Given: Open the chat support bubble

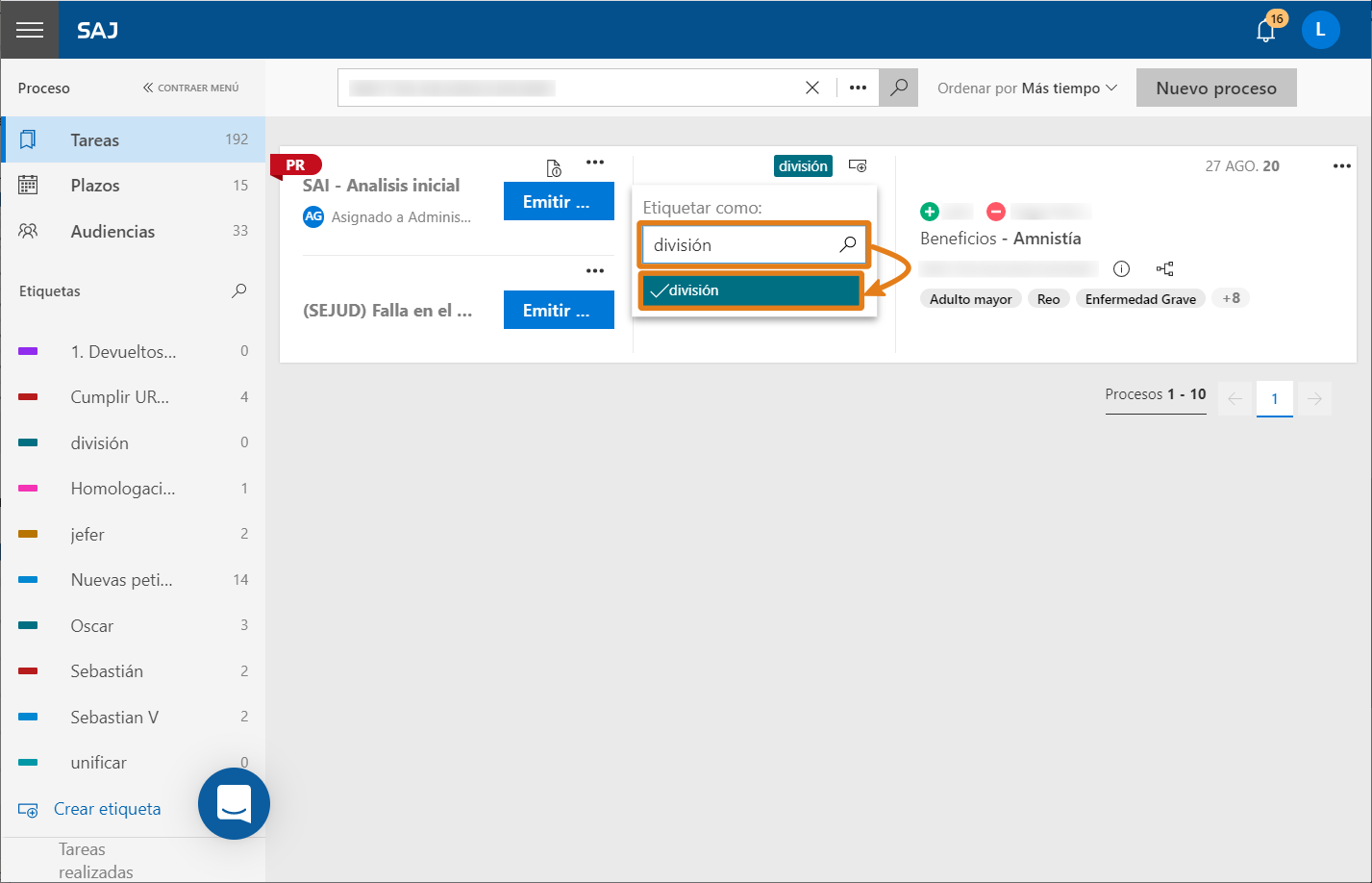Looking at the screenshot, I should tap(234, 803).
